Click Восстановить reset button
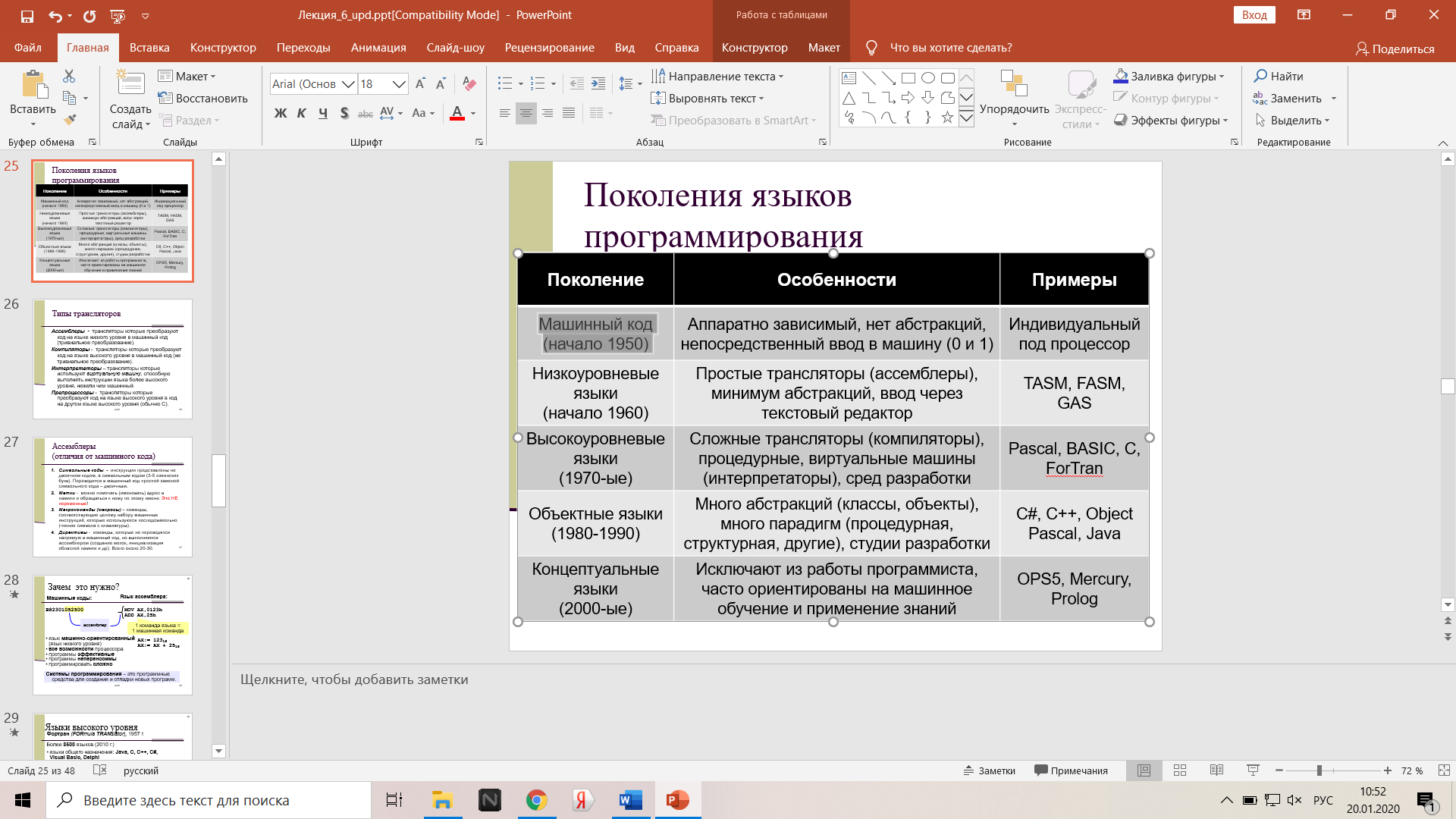Image resolution: width=1456 pixels, height=819 pixels. (203, 98)
